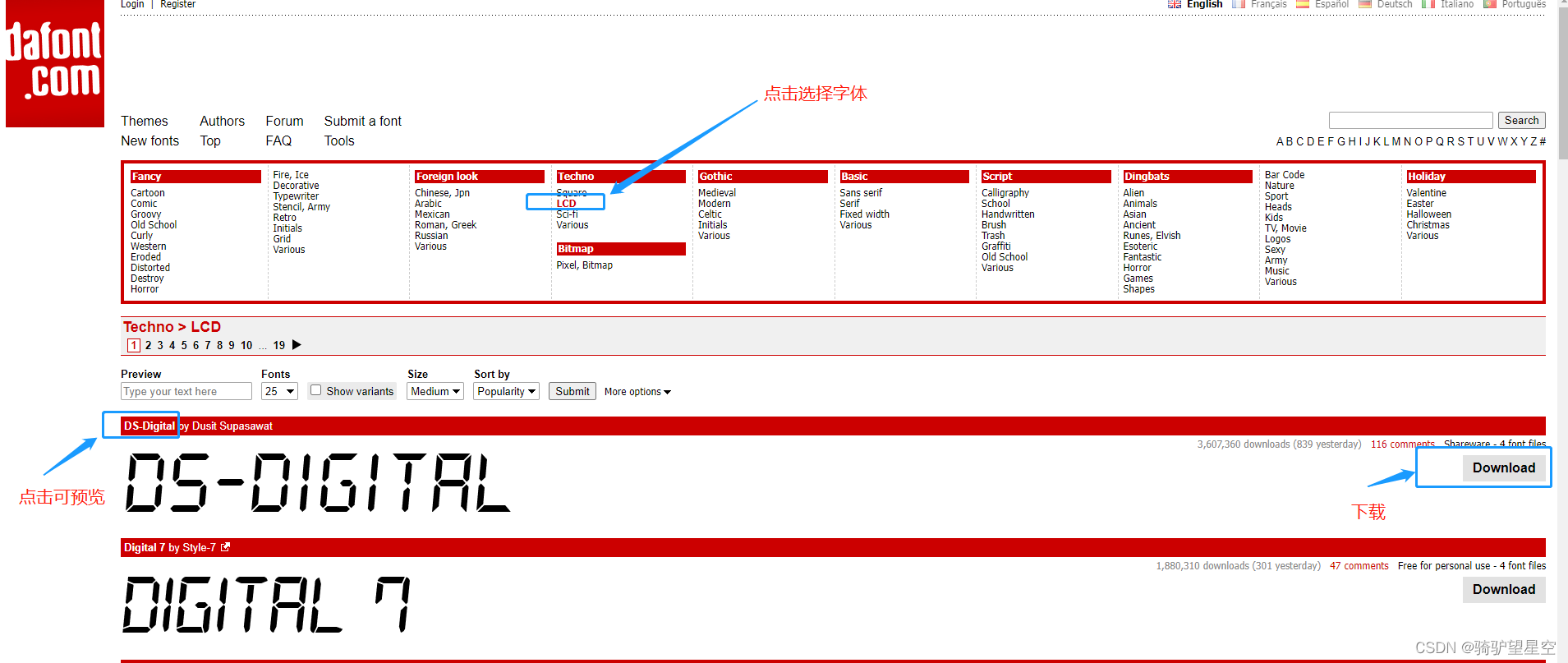Image resolution: width=1568 pixels, height=663 pixels.
Task: Focus the site search text field
Action: coord(1410,120)
